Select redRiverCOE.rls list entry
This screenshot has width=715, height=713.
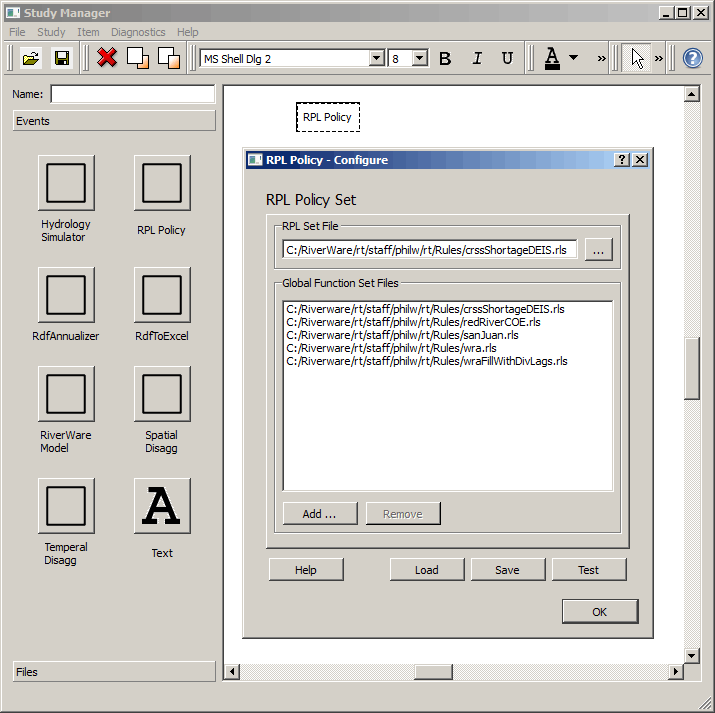pyautogui.click(x=413, y=322)
